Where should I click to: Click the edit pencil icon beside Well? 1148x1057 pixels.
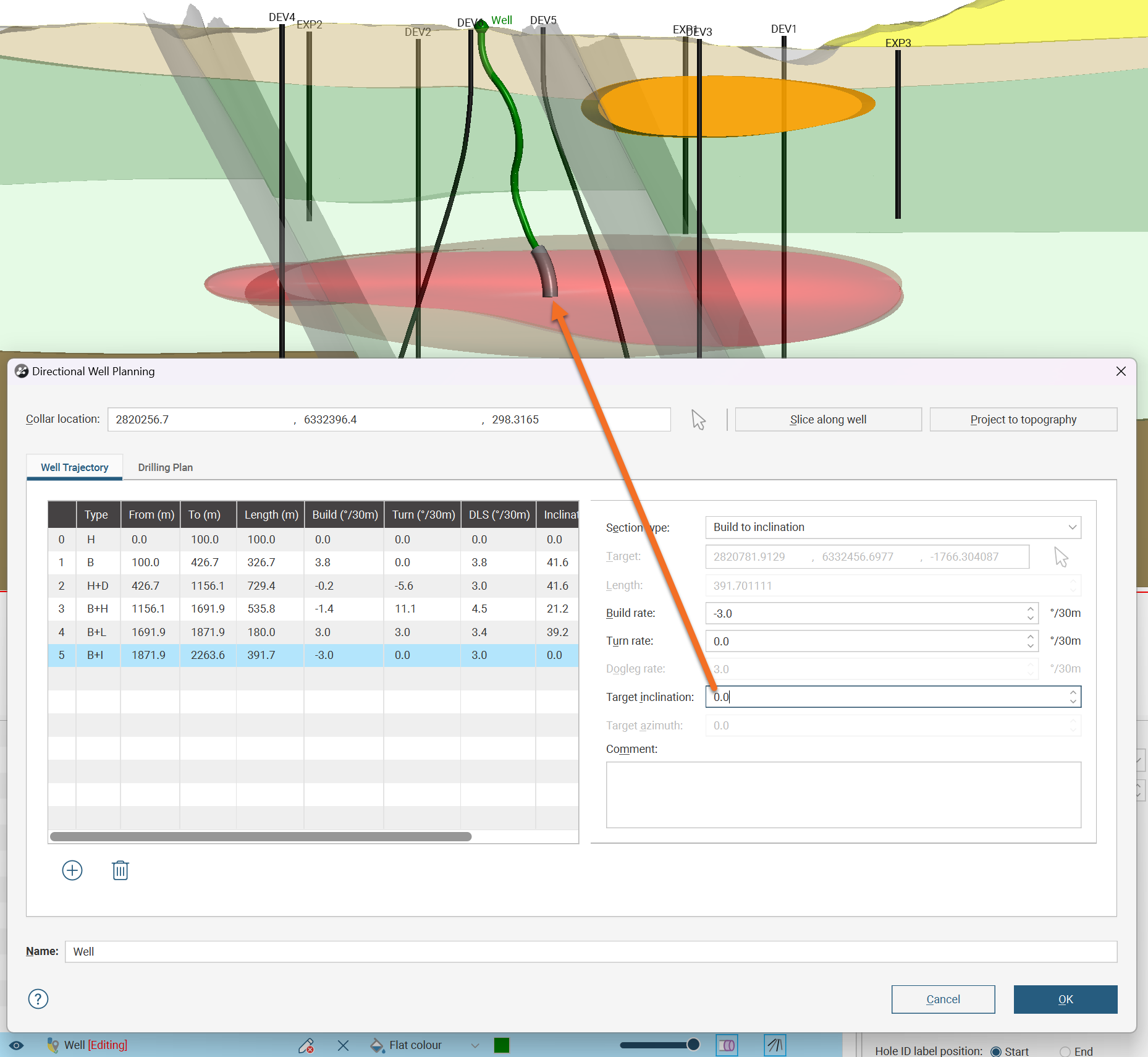pyautogui.click(x=306, y=1045)
